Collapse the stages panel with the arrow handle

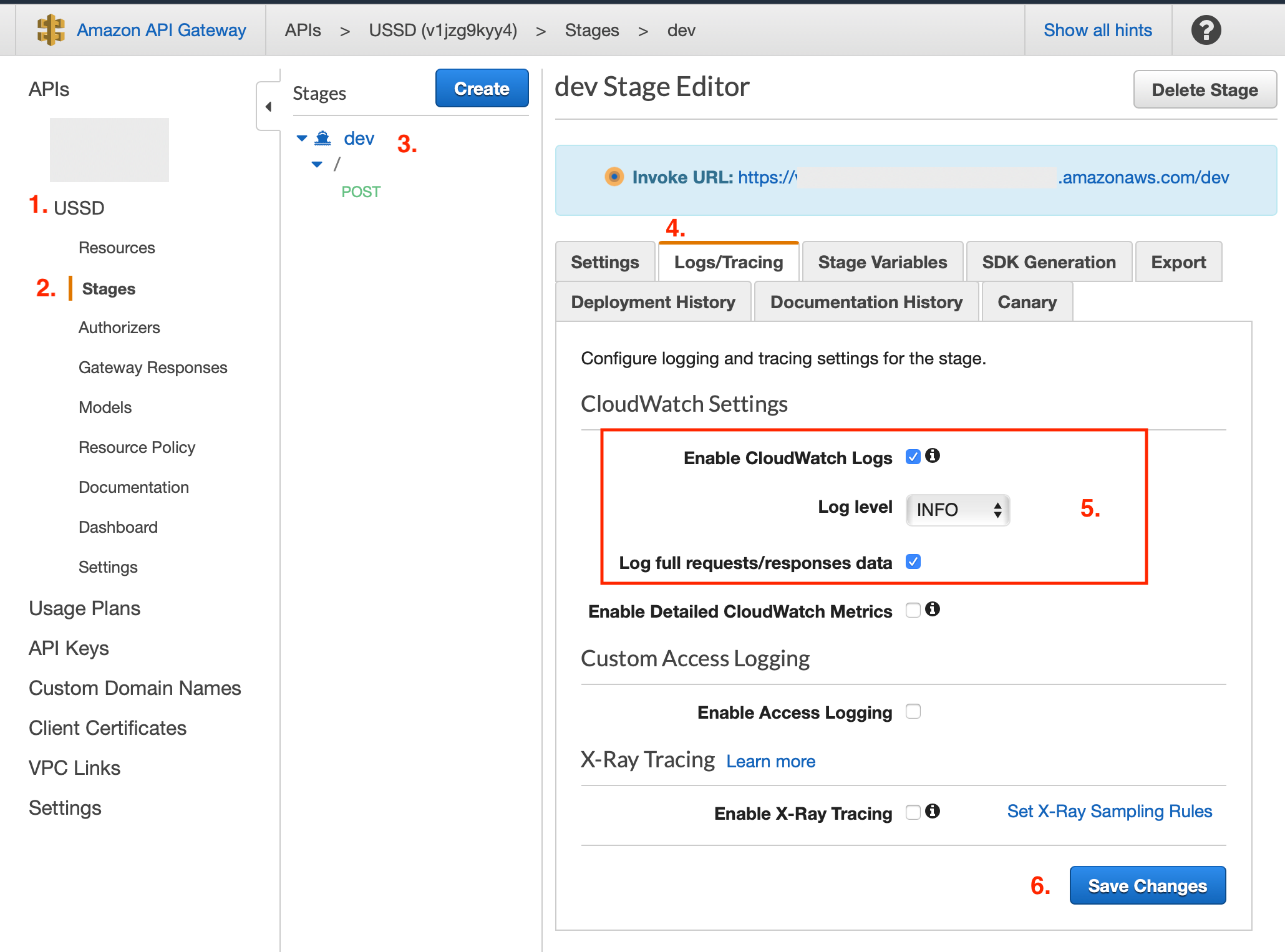268,107
